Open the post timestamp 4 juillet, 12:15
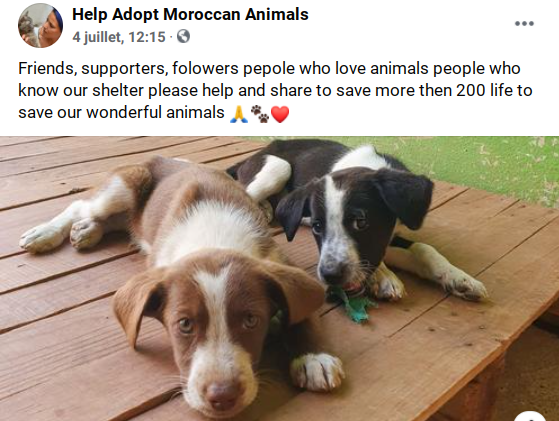This screenshot has width=559, height=421. 119,37
